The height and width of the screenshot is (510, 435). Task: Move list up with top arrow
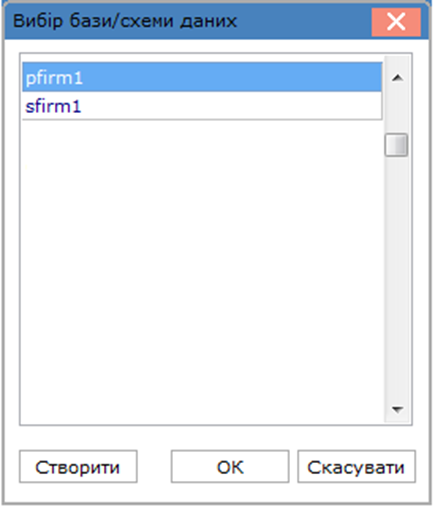tap(397, 78)
